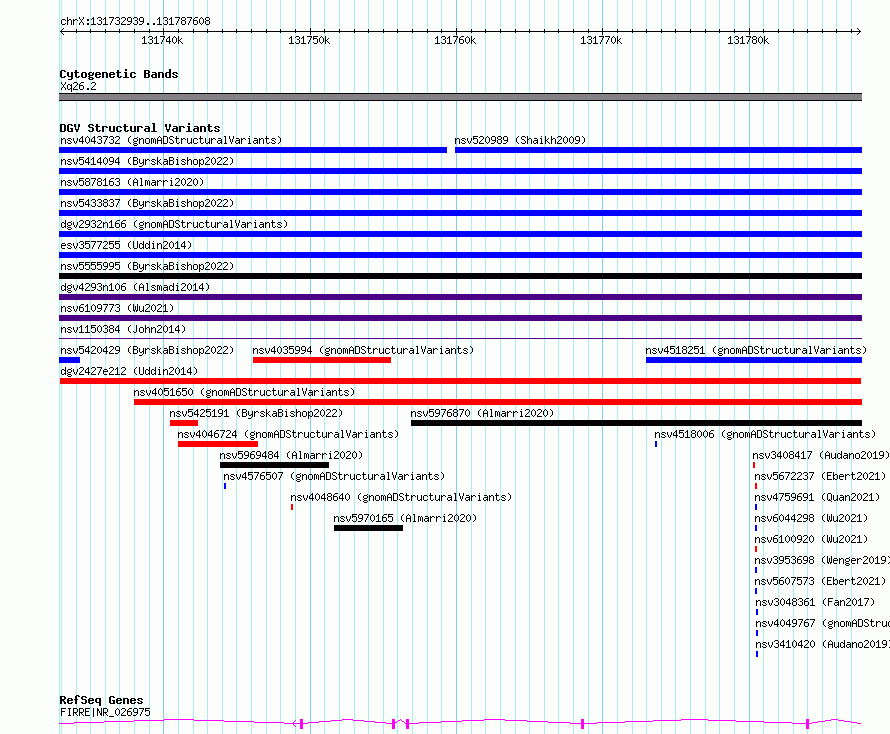Image resolution: width=890 pixels, height=734 pixels.
Task: Click the 131770k ruler position label
Action: 601,40
